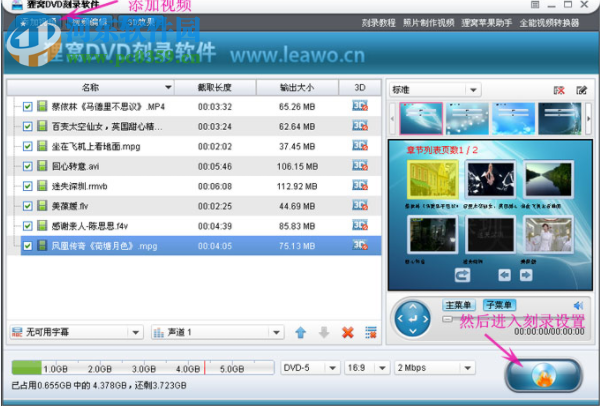
Task: Open 3D settings for 迷失深圳.rmvb
Action: (x=360, y=186)
